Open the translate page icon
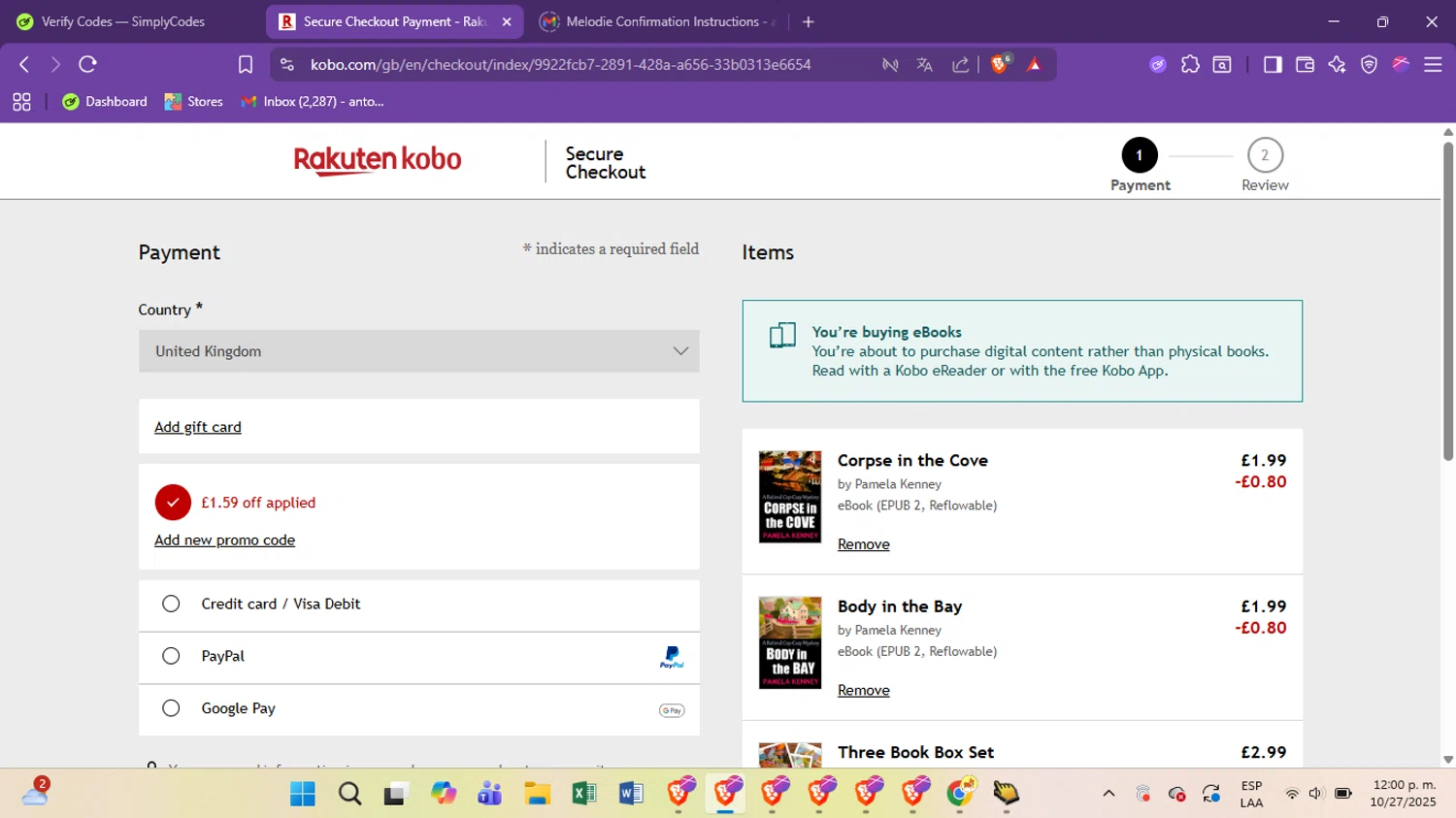The image size is (1456, 818). [x=924, y=65]
